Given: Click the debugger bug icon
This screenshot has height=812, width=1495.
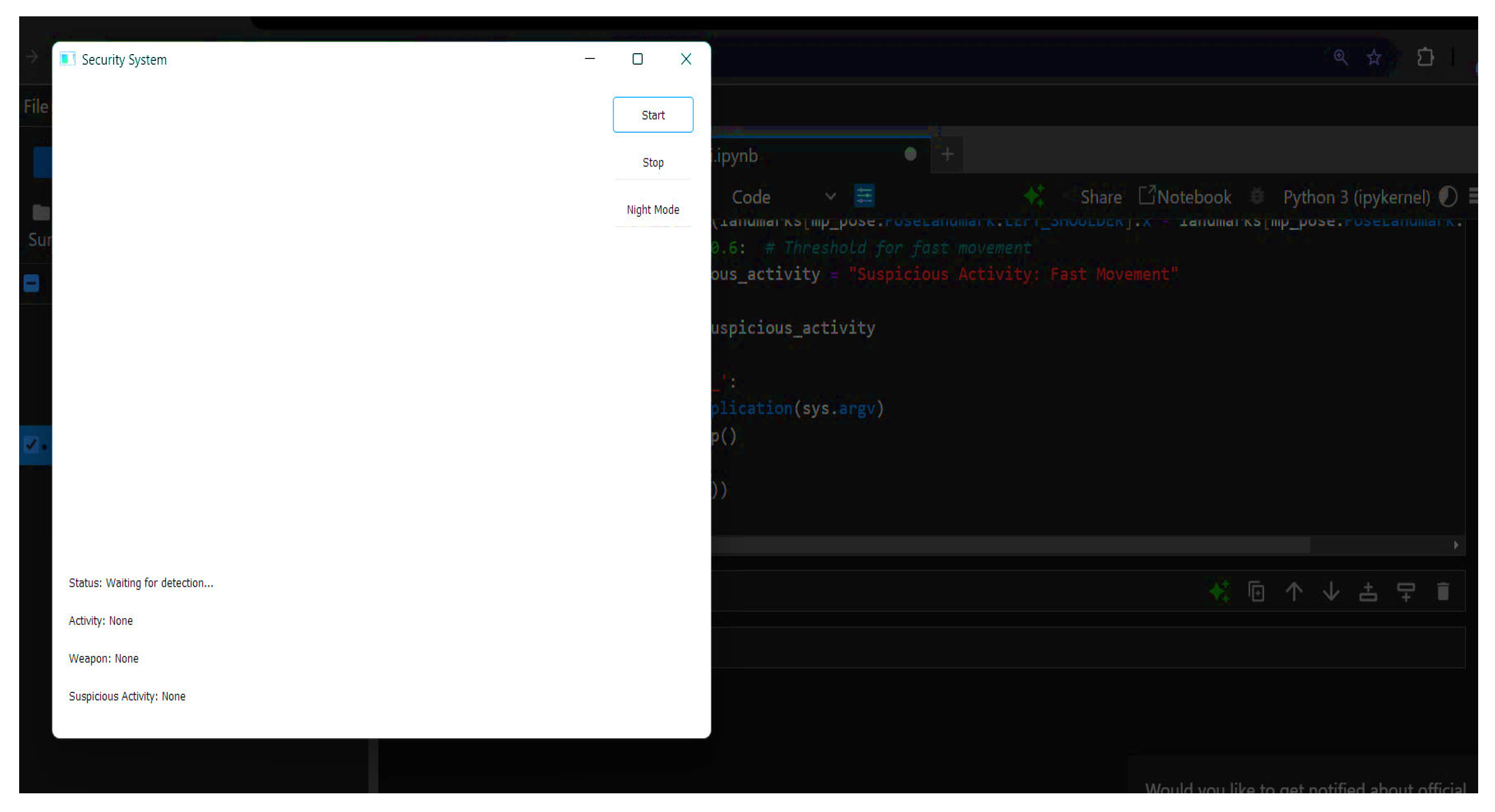Looking at the screenshot, I should (1257, 197).
